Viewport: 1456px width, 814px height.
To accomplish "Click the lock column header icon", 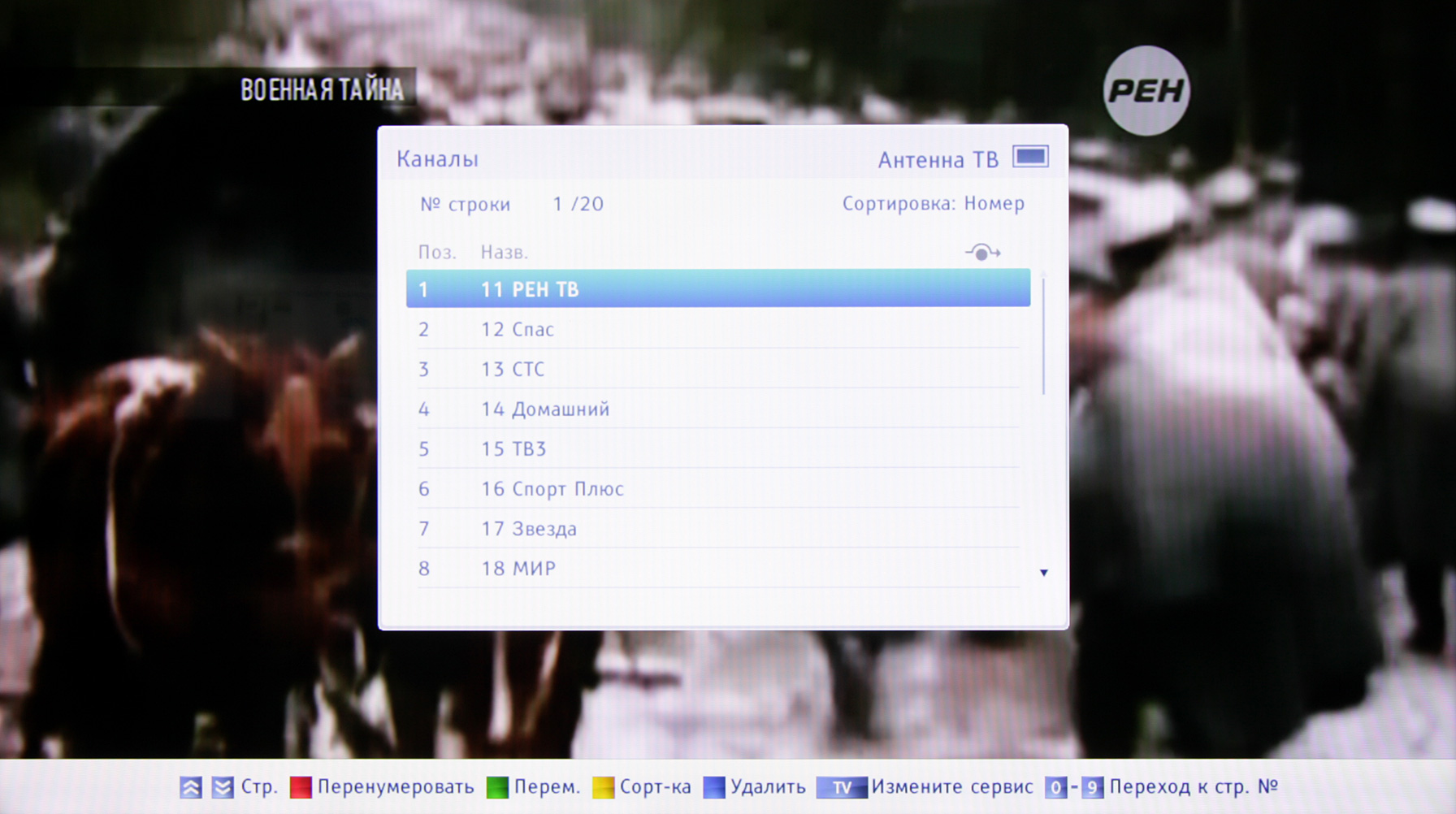I will [x=982, y=253].
